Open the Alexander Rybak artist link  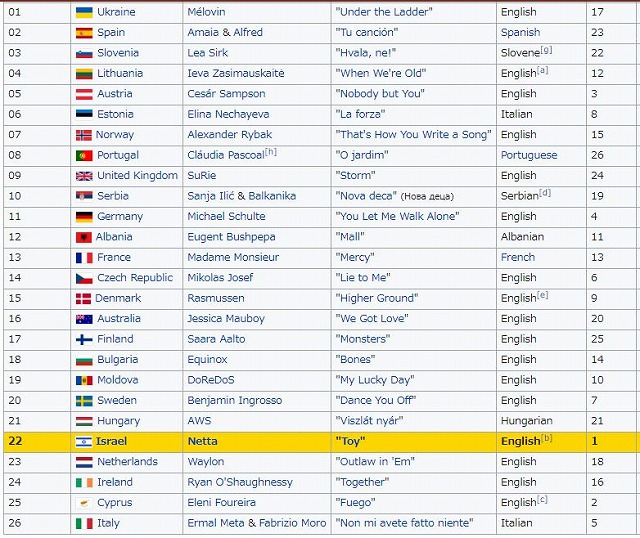(x=229, y=135)
